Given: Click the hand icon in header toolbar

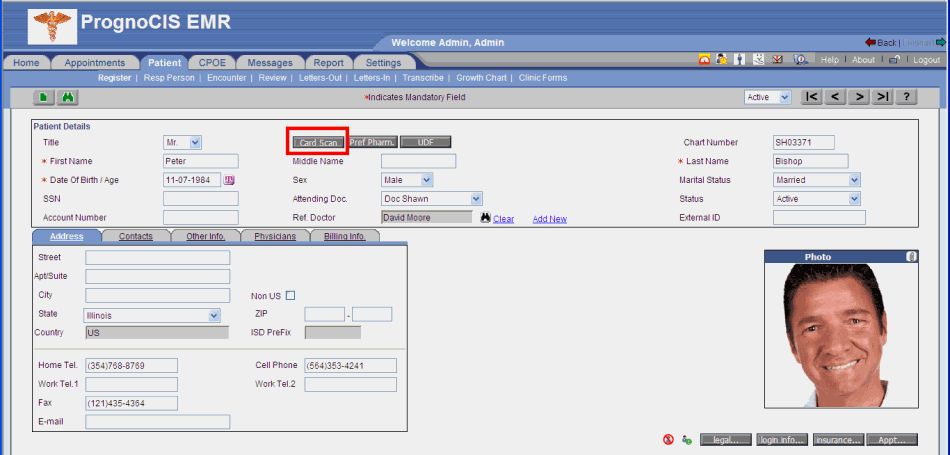Looking at the screenshot, I should coord(759,59).
